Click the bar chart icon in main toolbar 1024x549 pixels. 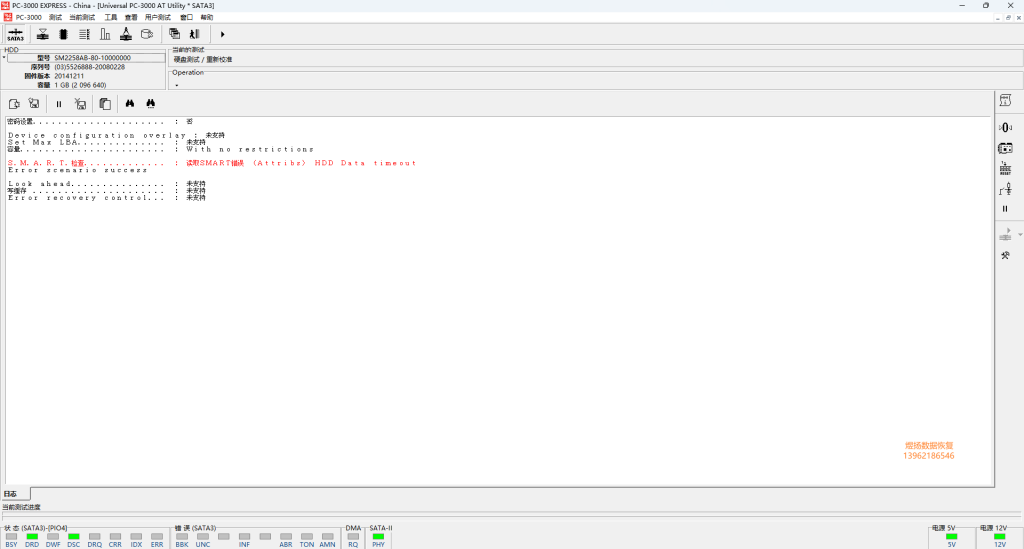click(x=105, y=34)
